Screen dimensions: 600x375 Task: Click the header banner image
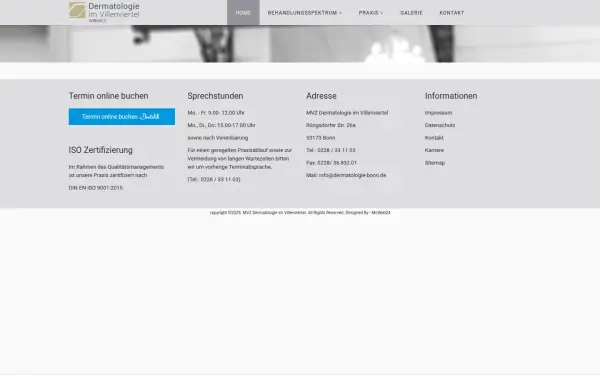300,44
